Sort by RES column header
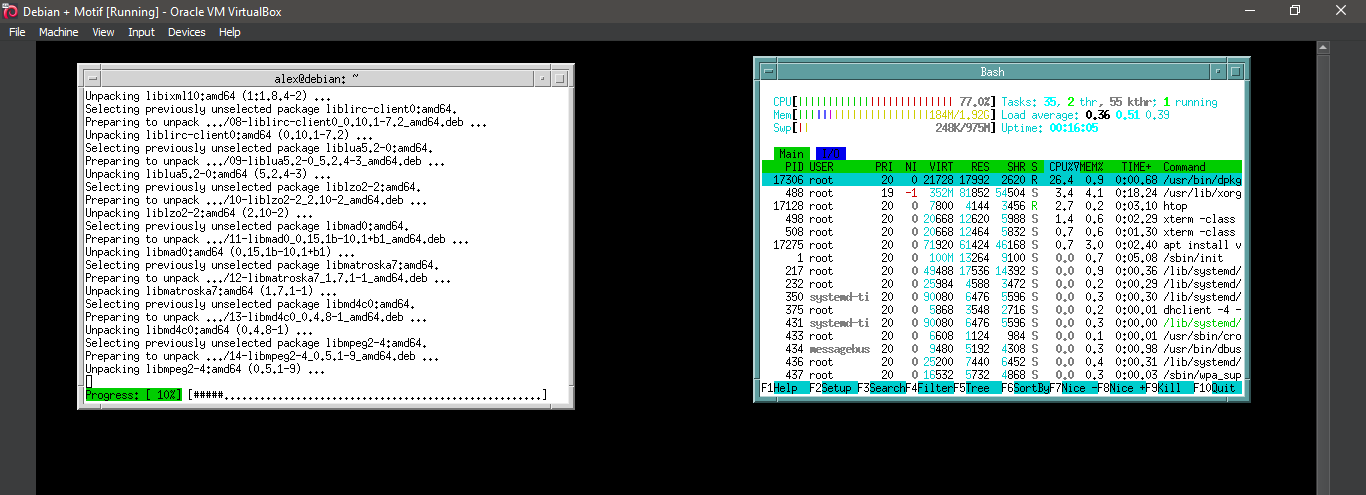Viewport: 1366px width, 495px height. [x=980, y=167]
